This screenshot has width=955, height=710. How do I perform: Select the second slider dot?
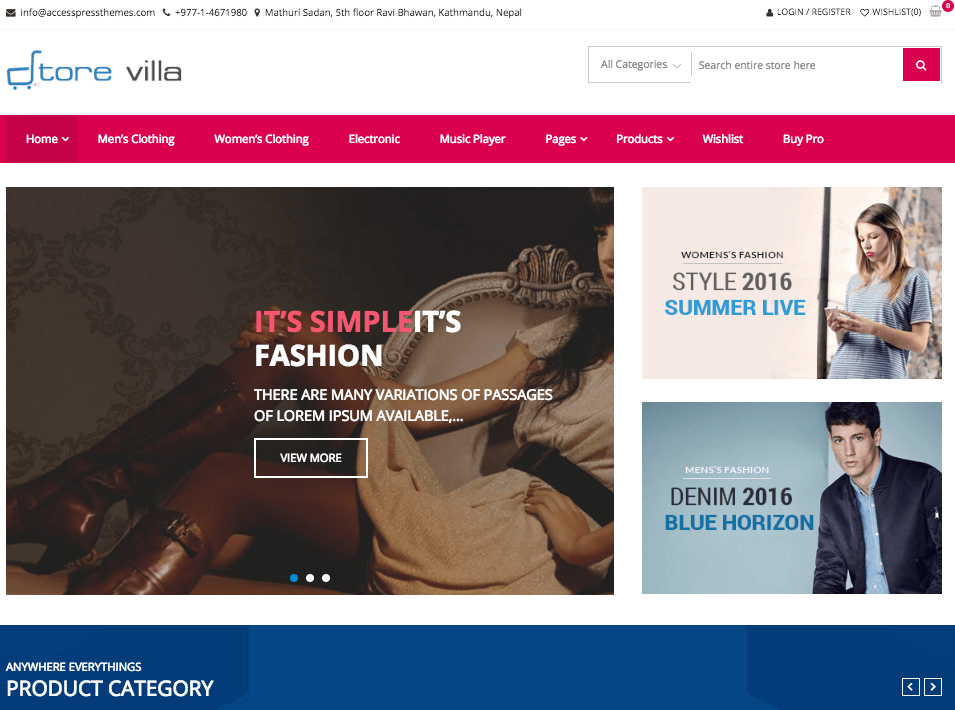pyautogui.click(x=310, y=578)
